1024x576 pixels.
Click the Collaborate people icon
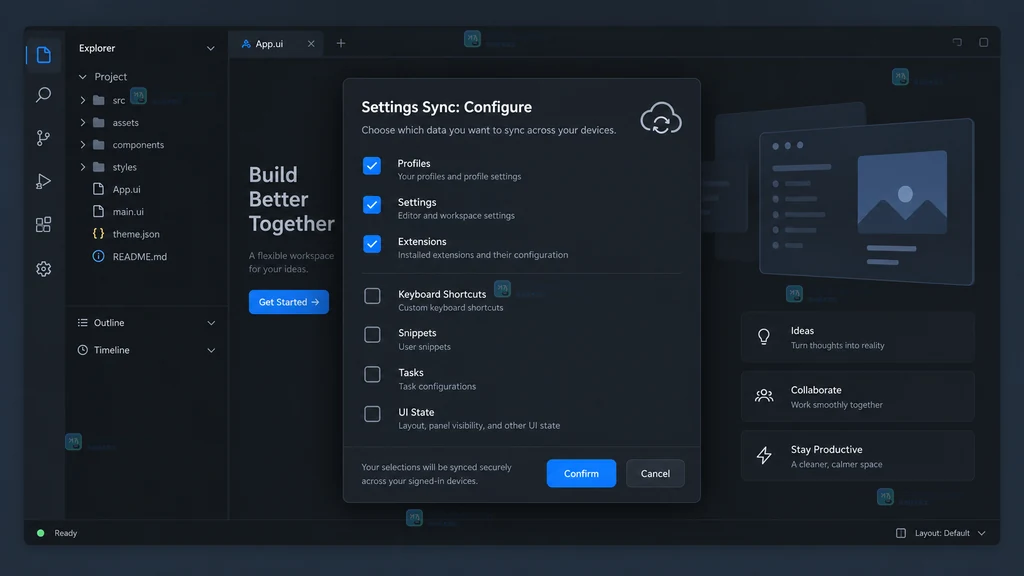[x=763, y=396]
